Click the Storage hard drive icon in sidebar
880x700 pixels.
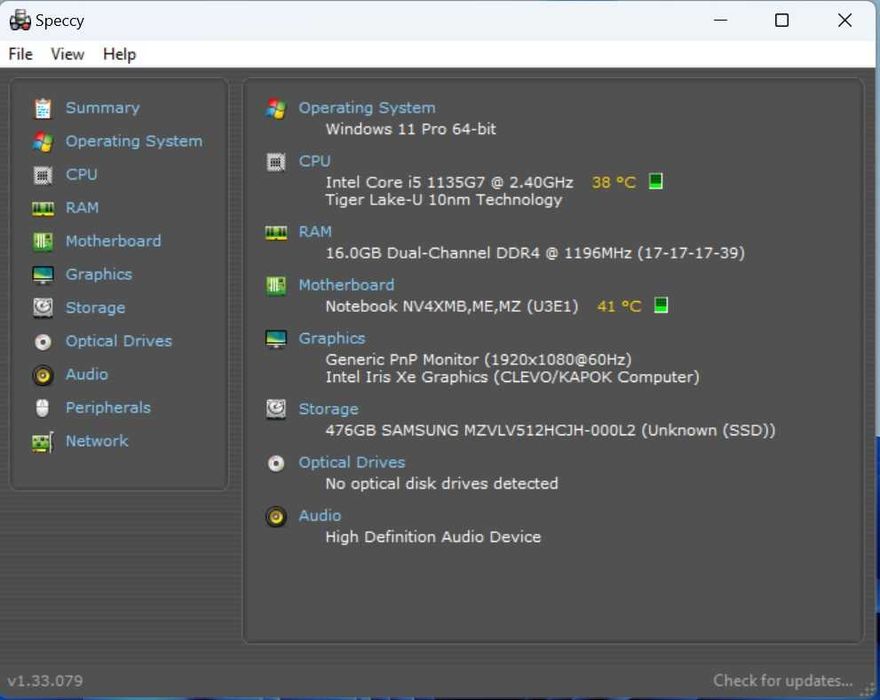tap(43, 308)
